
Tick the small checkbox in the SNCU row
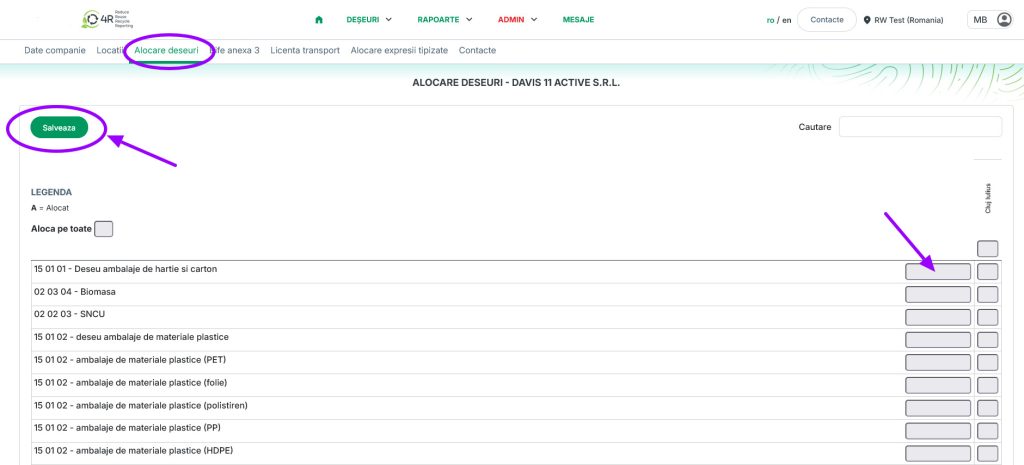pos(987,317)
